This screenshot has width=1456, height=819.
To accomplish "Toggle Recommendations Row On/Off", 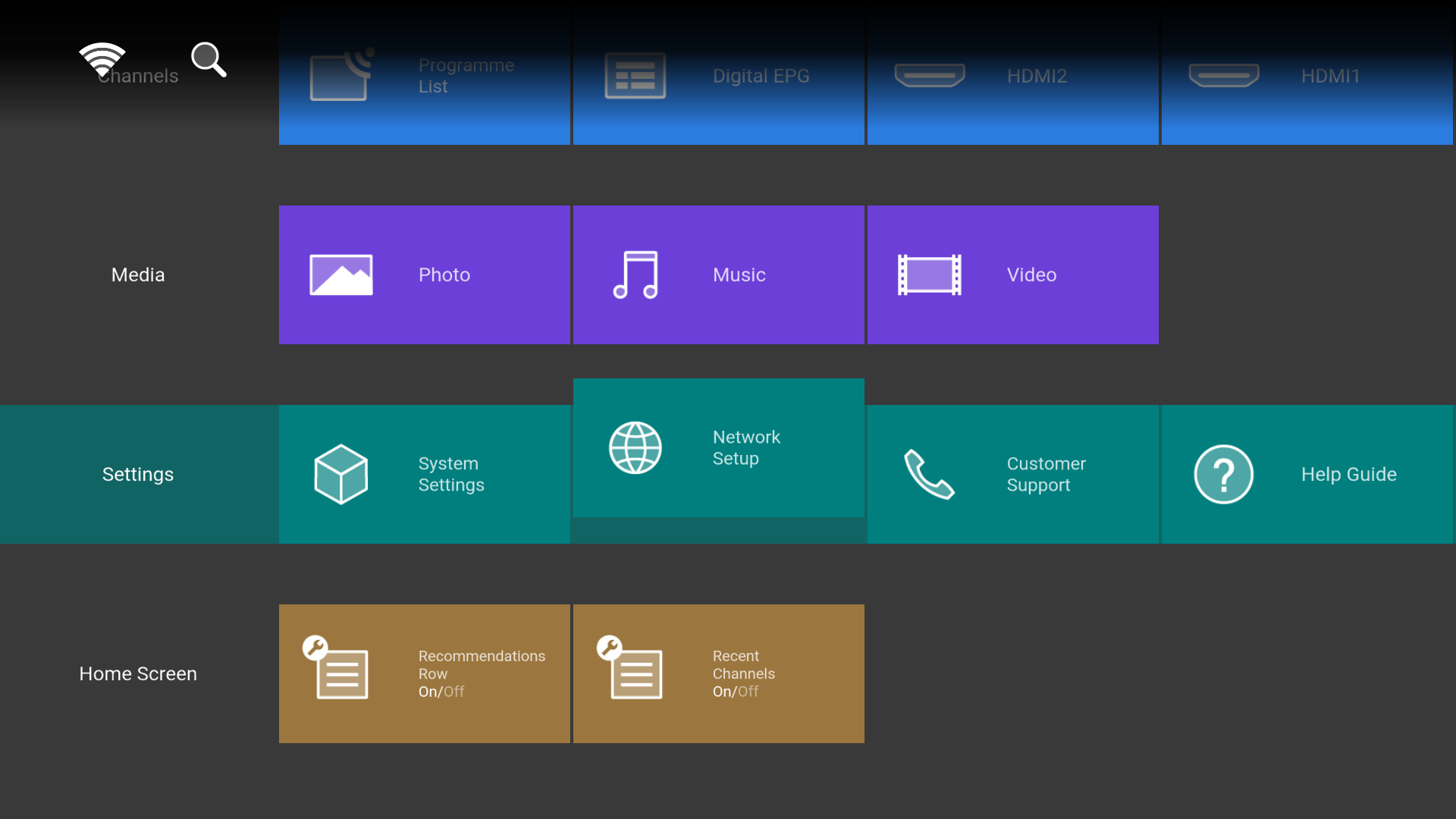I will tap(441, 692).
